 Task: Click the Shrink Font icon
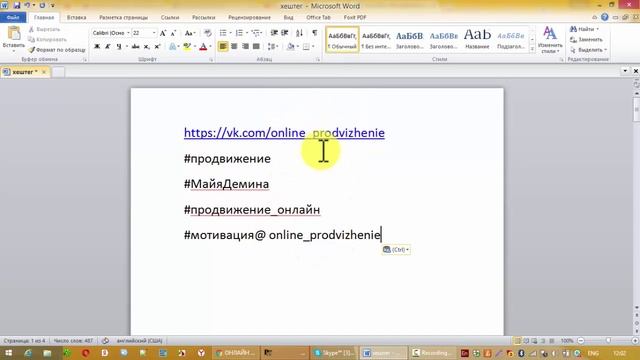[x=173, y=33]
